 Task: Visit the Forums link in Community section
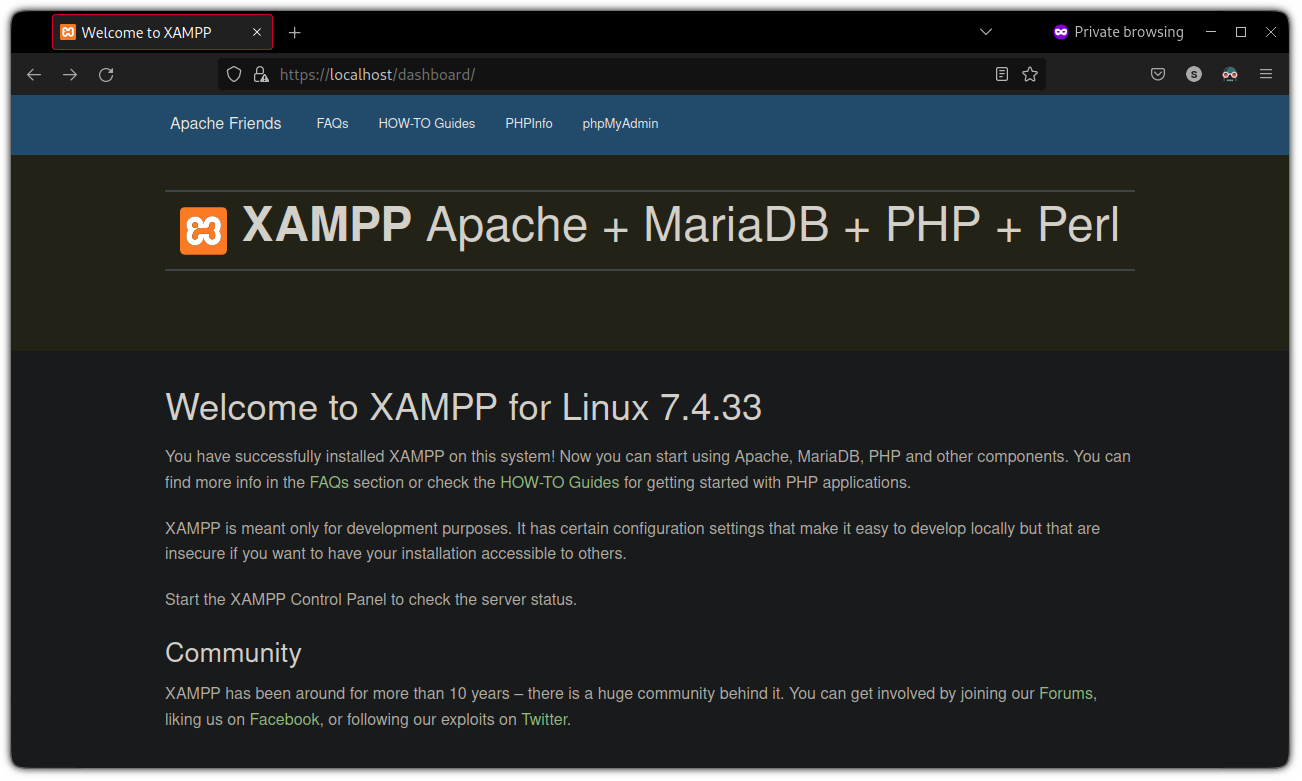(x=1064, y=693)
